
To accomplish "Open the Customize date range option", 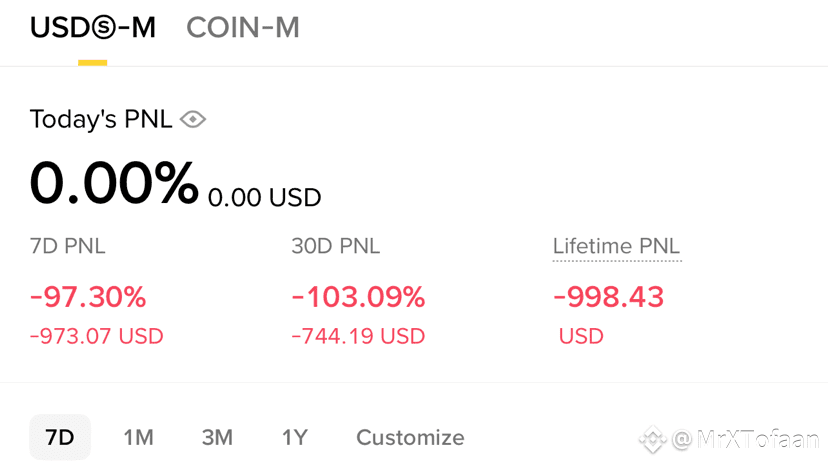I will pos(410,437).
